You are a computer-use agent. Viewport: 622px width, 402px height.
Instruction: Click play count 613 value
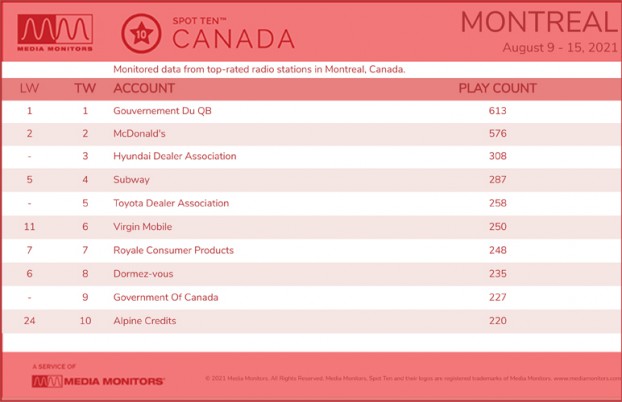(497, 111)
